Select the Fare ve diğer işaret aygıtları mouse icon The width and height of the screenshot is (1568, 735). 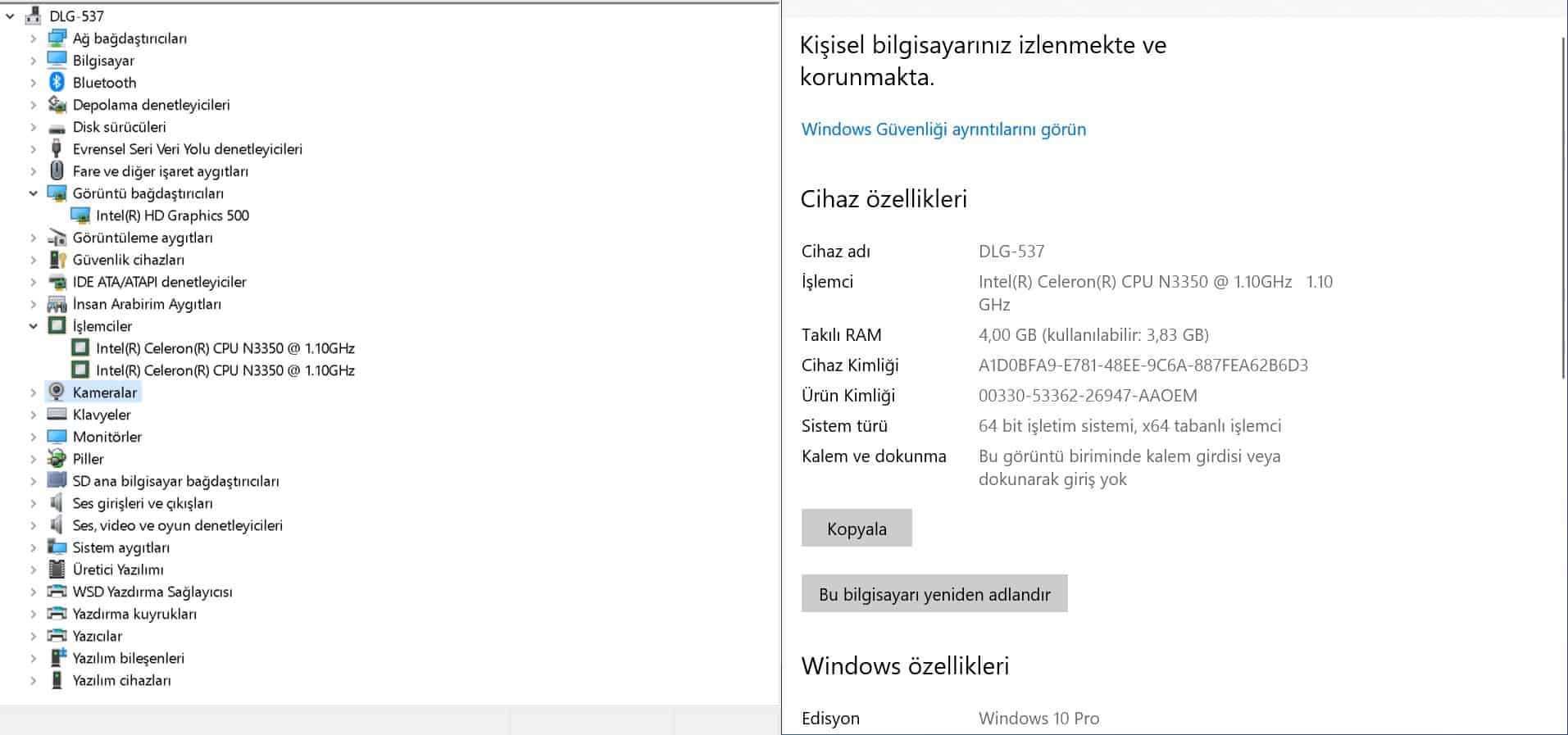57,170
